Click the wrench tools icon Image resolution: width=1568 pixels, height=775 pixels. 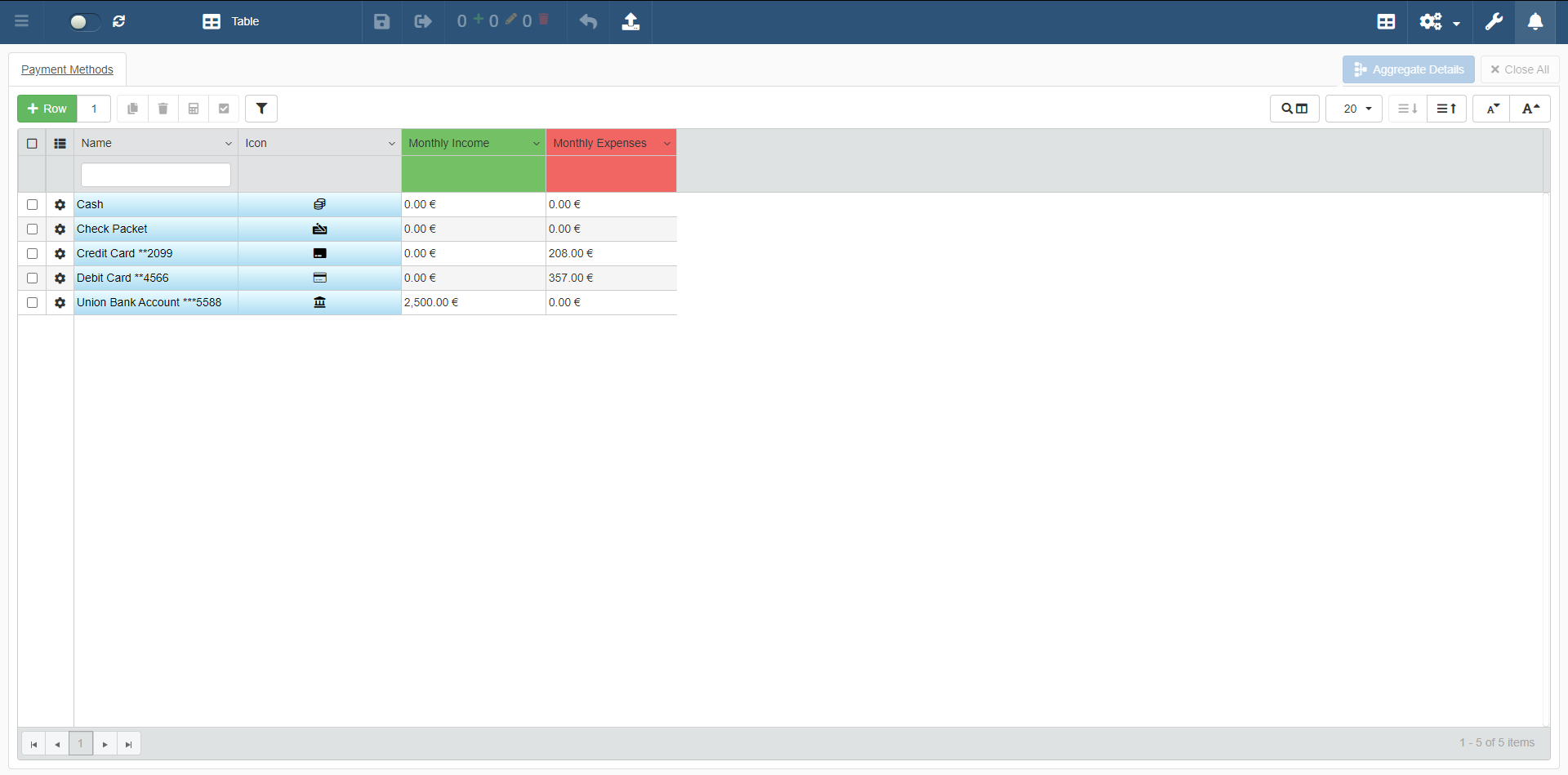(x=1494, y=21)
